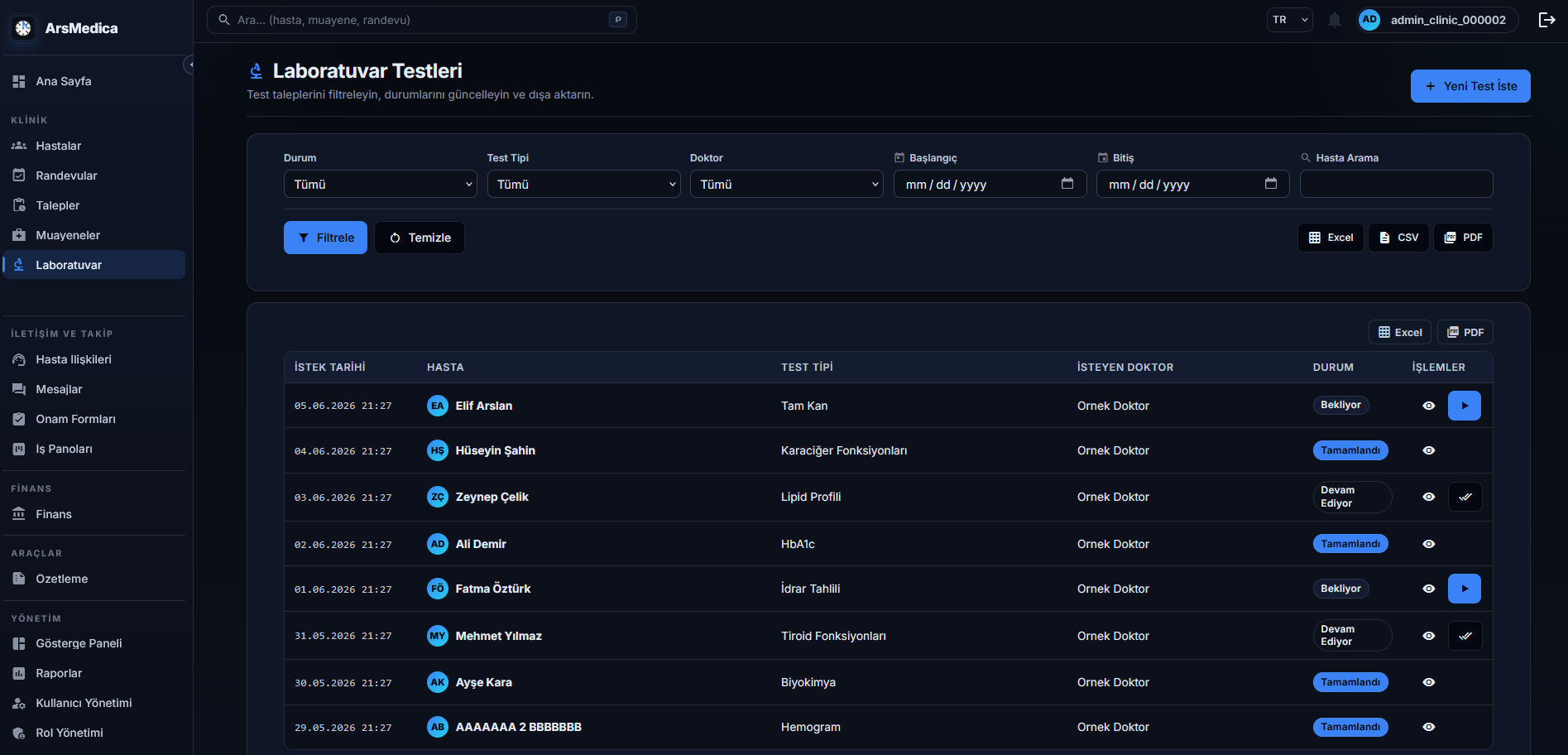
Task: Complete Mehmet Yılmaz's Tiroid test with checkmark
Action: (x=1465, y=636)
